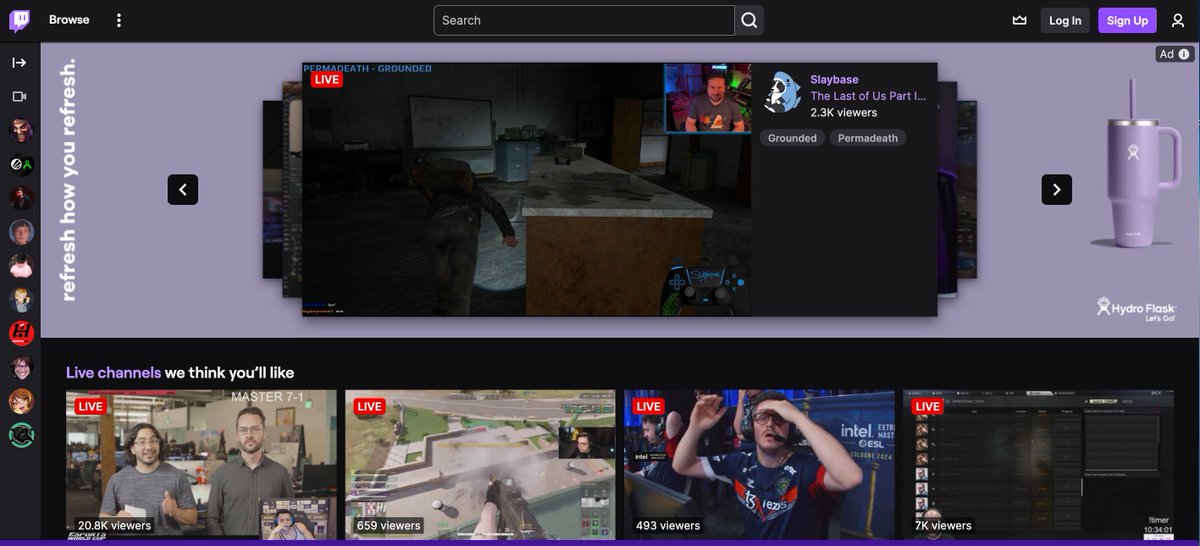Click the camera followed-channels icon in sidebar
The image size is (1200, 546).
click(x=20, y=97)
